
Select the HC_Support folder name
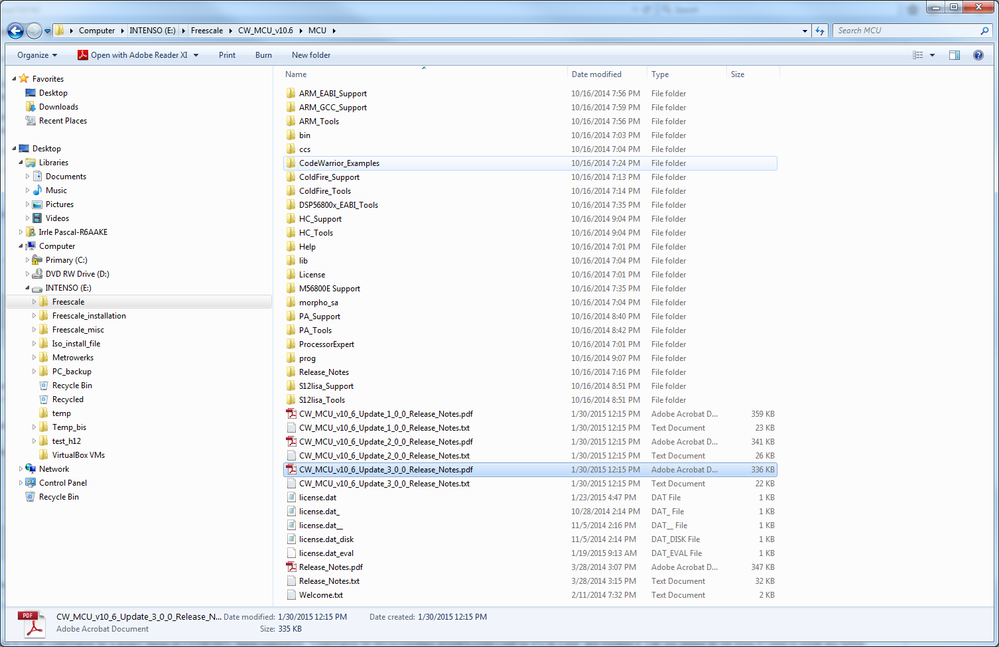[x=320, y=219]
